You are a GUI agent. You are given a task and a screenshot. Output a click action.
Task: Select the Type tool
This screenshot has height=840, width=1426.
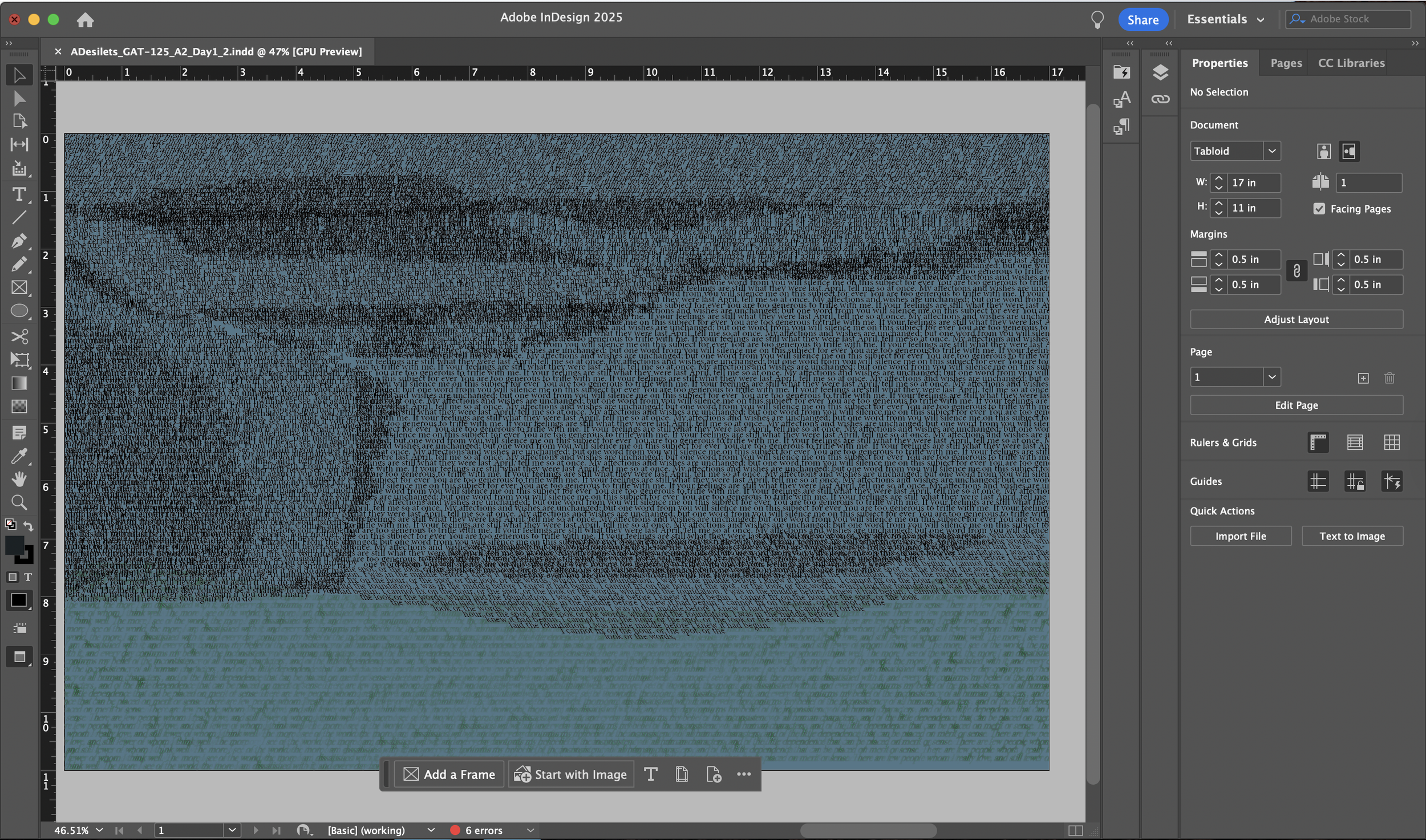19,194
